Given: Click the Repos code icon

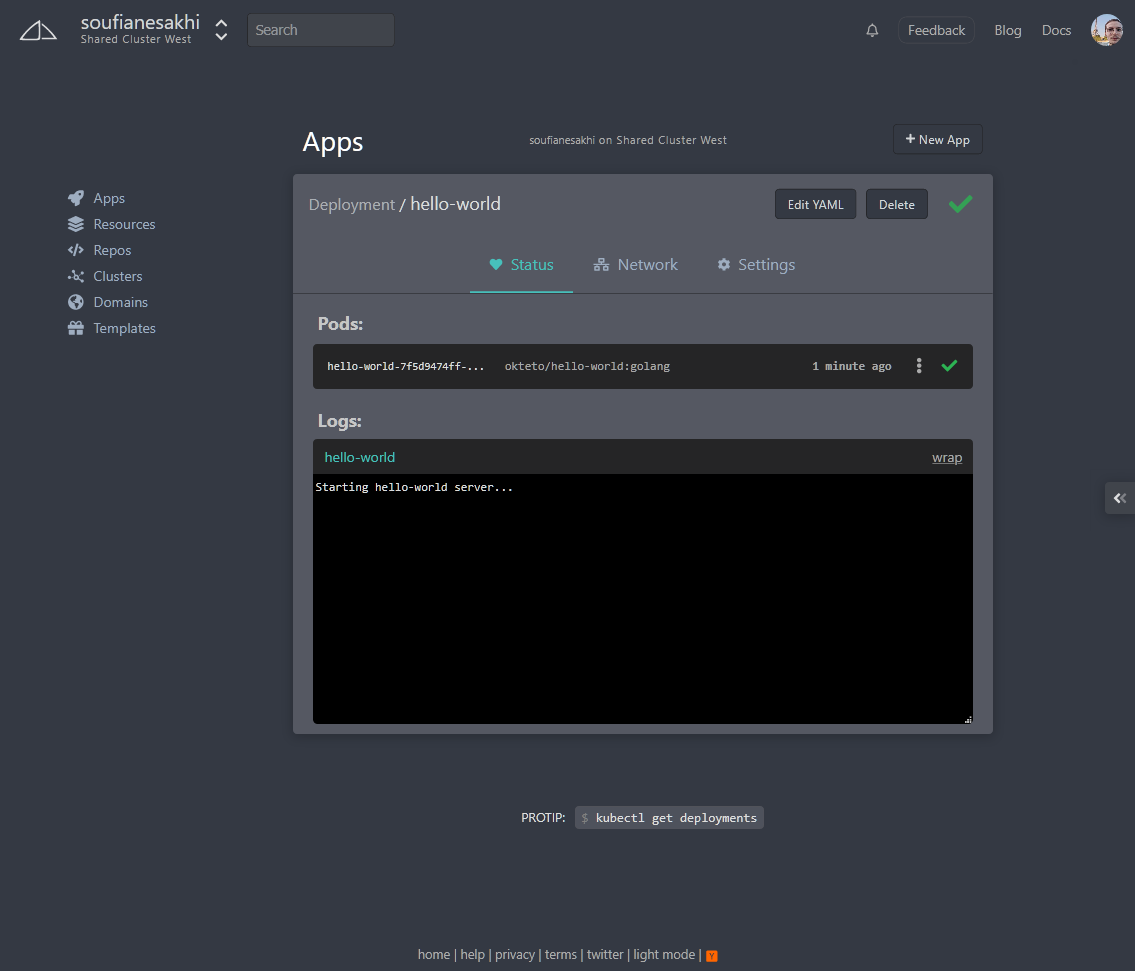Looking at the screenshot, I should pyautogui.click(x=76, y=250).
